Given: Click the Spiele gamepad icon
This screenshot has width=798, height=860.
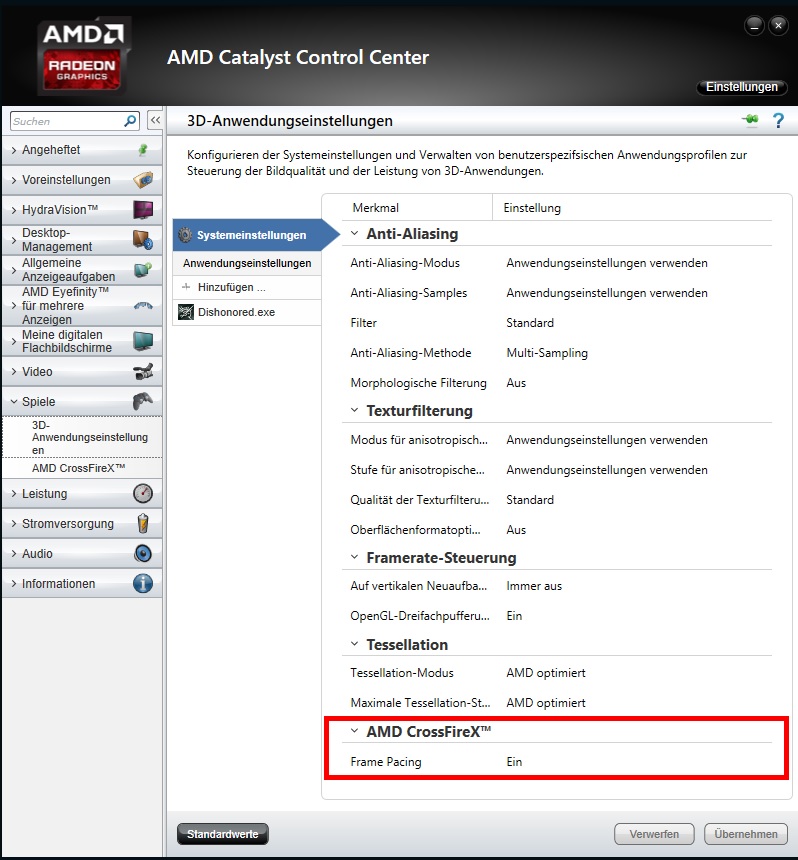Looking at the screenshot, I should point(143,401).
